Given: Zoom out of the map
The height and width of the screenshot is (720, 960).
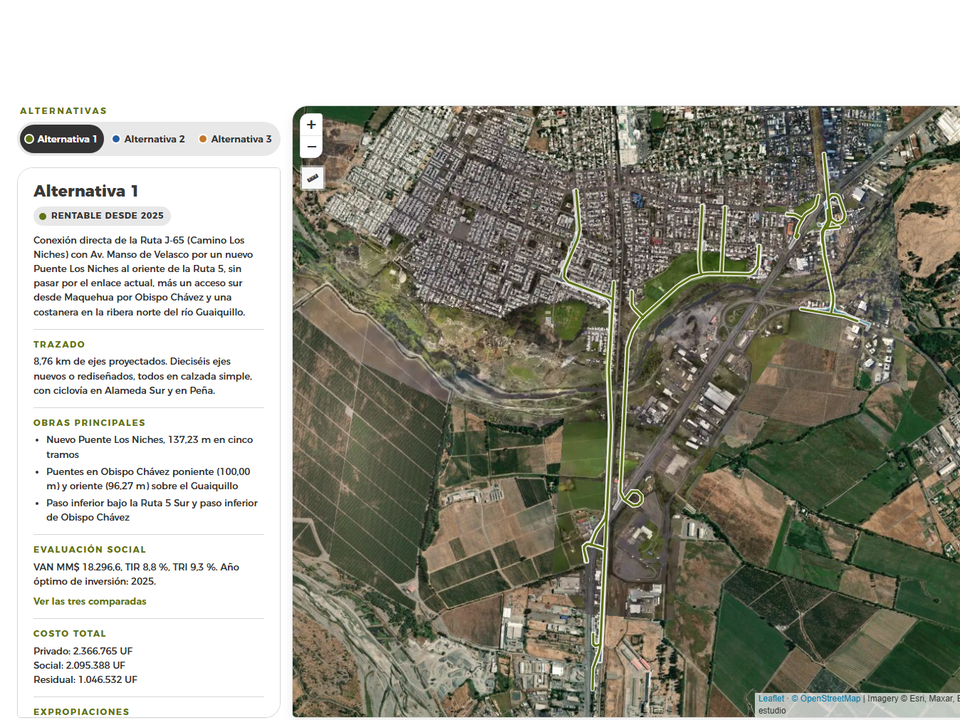Looking at the screenshot, I should (x=311, y=147).
